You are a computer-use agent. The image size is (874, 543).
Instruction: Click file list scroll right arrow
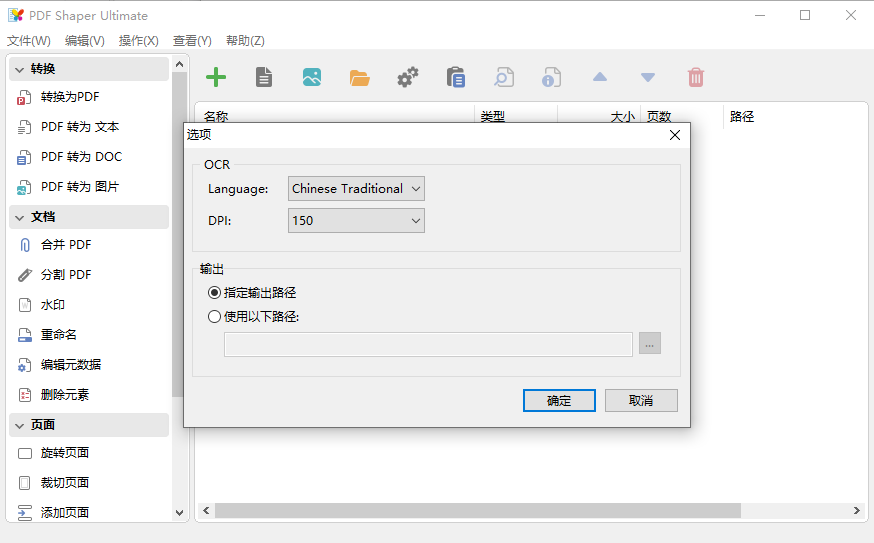click(857, 511)
